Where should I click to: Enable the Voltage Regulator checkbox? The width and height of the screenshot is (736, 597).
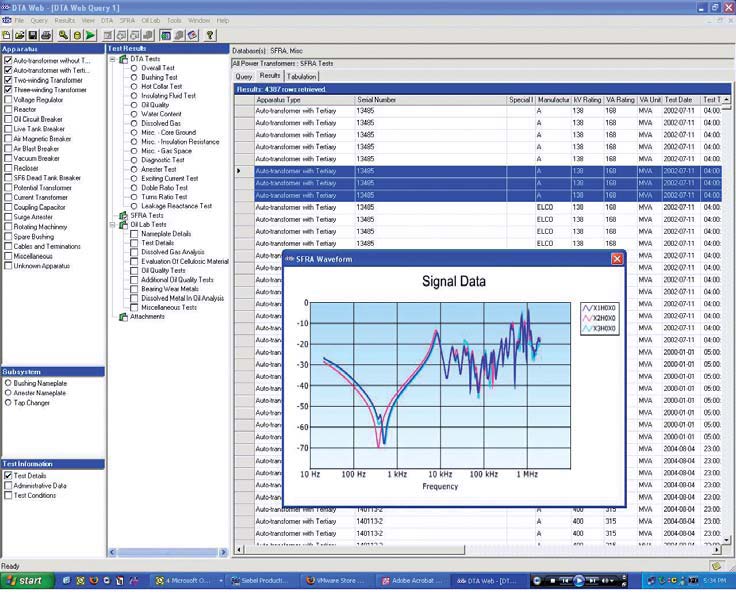coord(8,100)
